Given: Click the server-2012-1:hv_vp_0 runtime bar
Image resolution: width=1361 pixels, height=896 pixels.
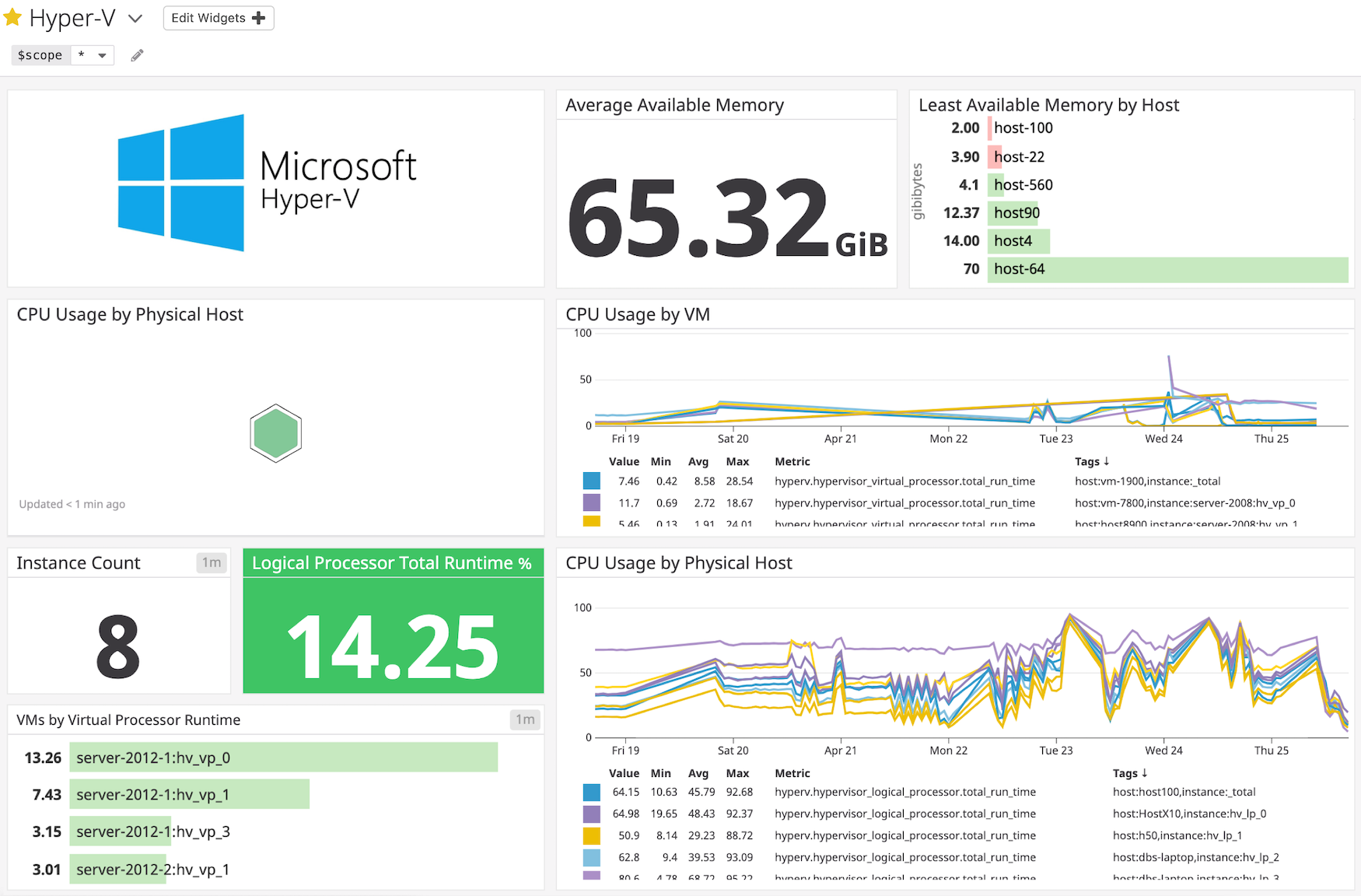Looking at the screenshot, I should (x=284, y=757).
